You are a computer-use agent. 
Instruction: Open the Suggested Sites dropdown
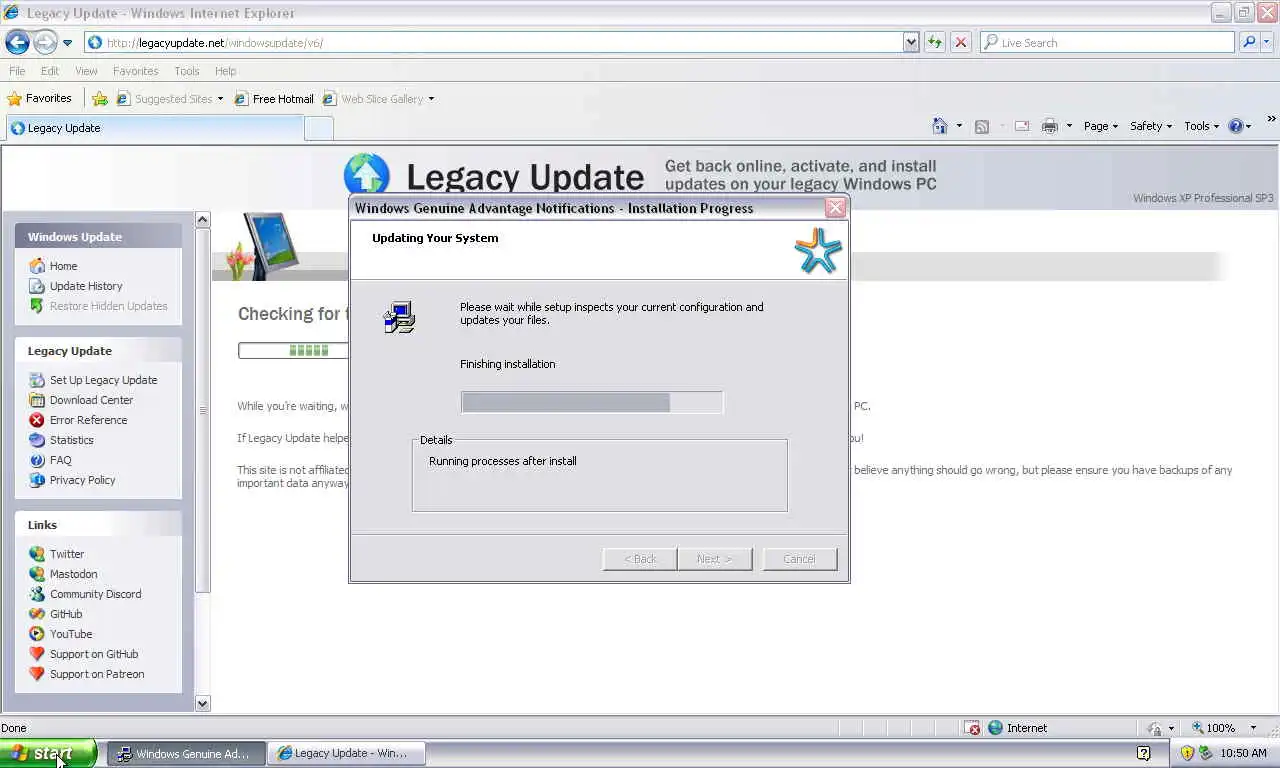pyautogui.click(x=170, y=98)
